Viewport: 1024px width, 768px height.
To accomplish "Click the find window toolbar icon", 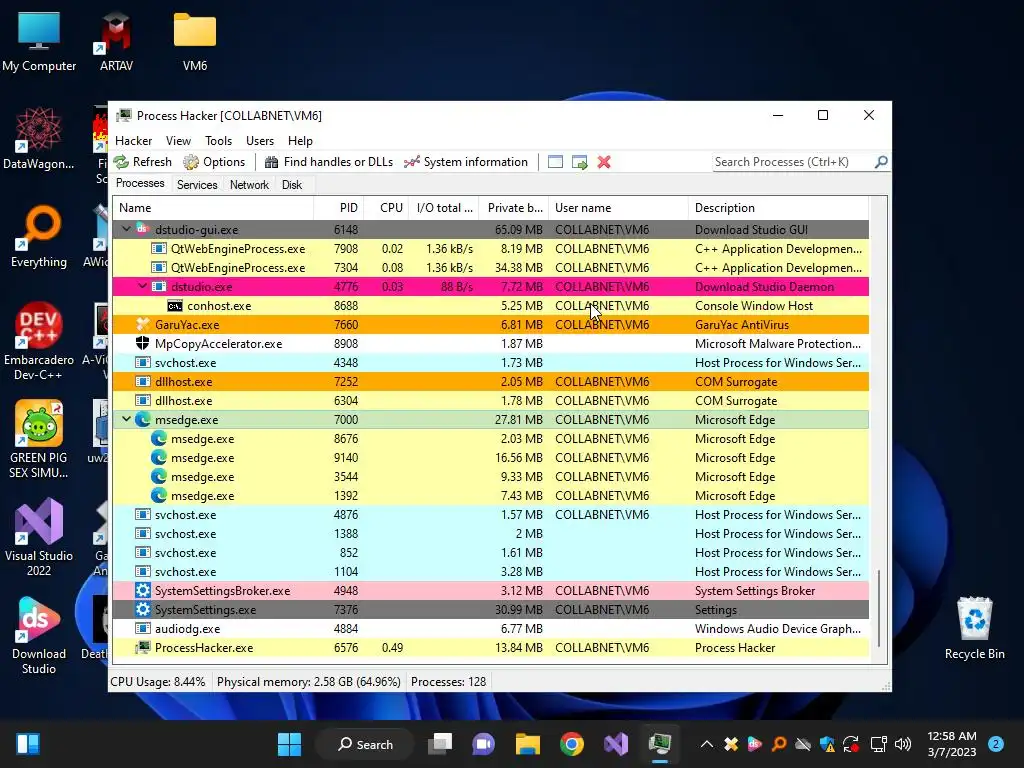I will (x=555, y=162).
